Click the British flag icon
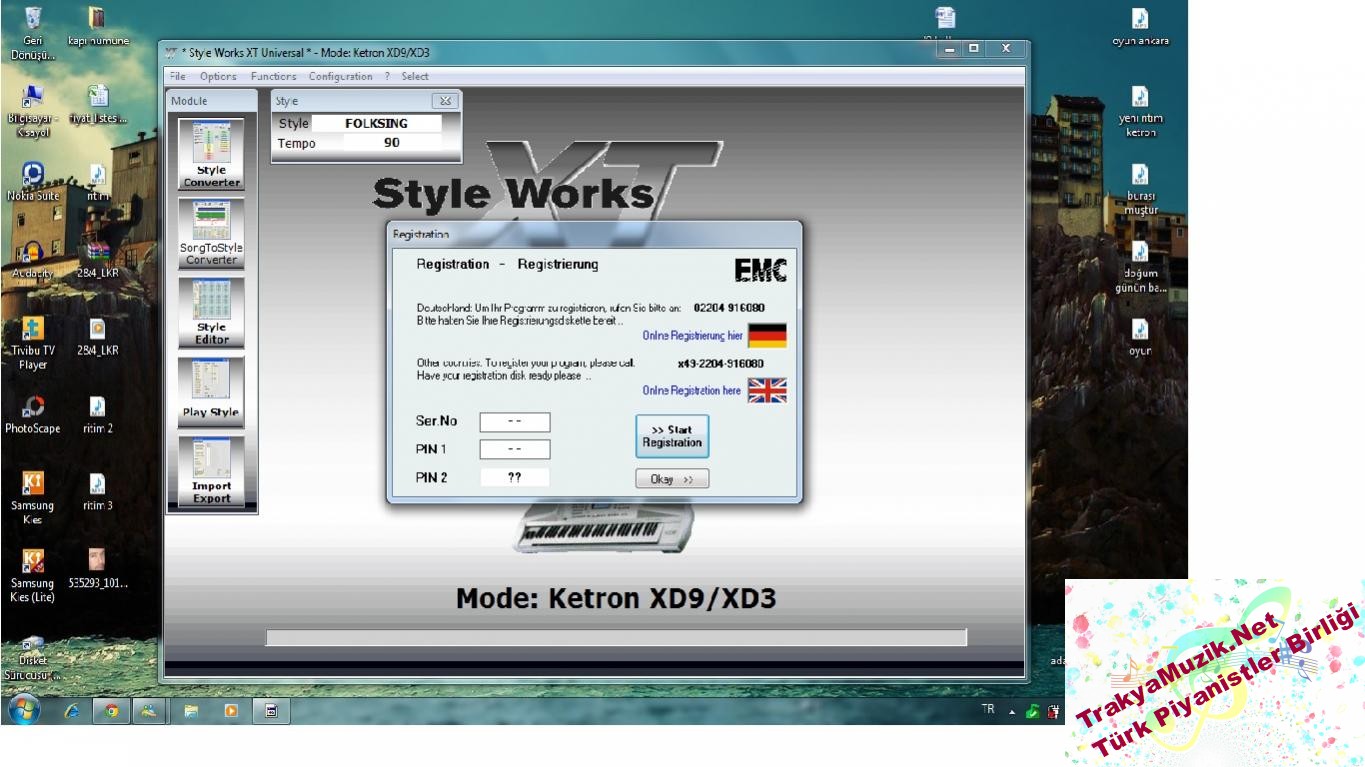 pyautogui.click(x=767, y=390)
